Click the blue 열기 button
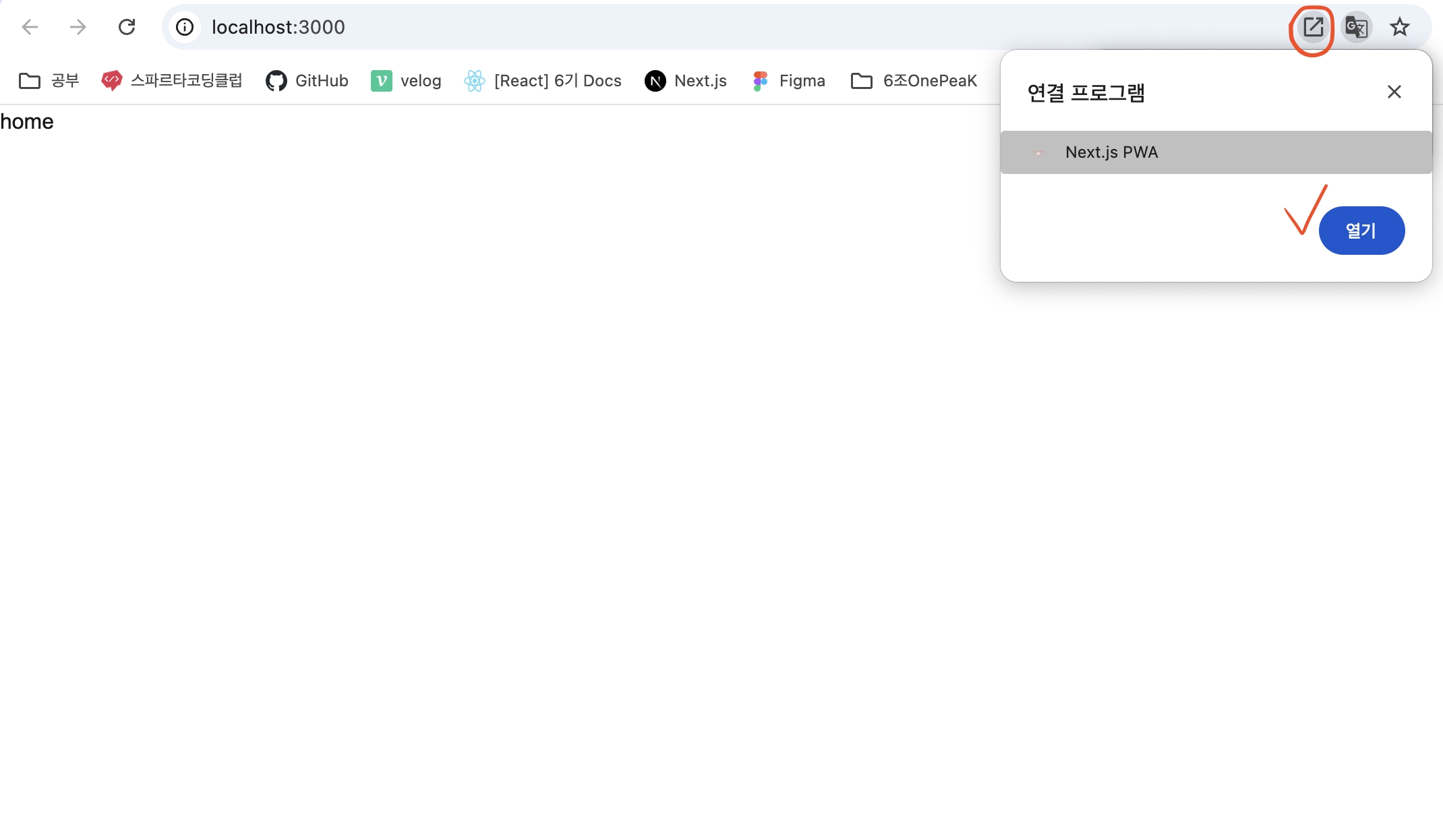Image resolution: width=1443 pixels, height=840 pixels. point(1361,231)
